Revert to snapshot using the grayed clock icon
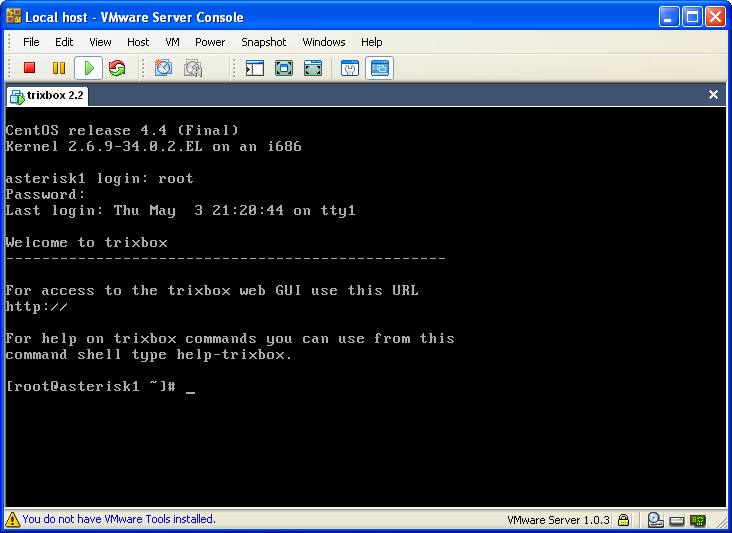Screen dimensions: 732x533 coord(193,68)
